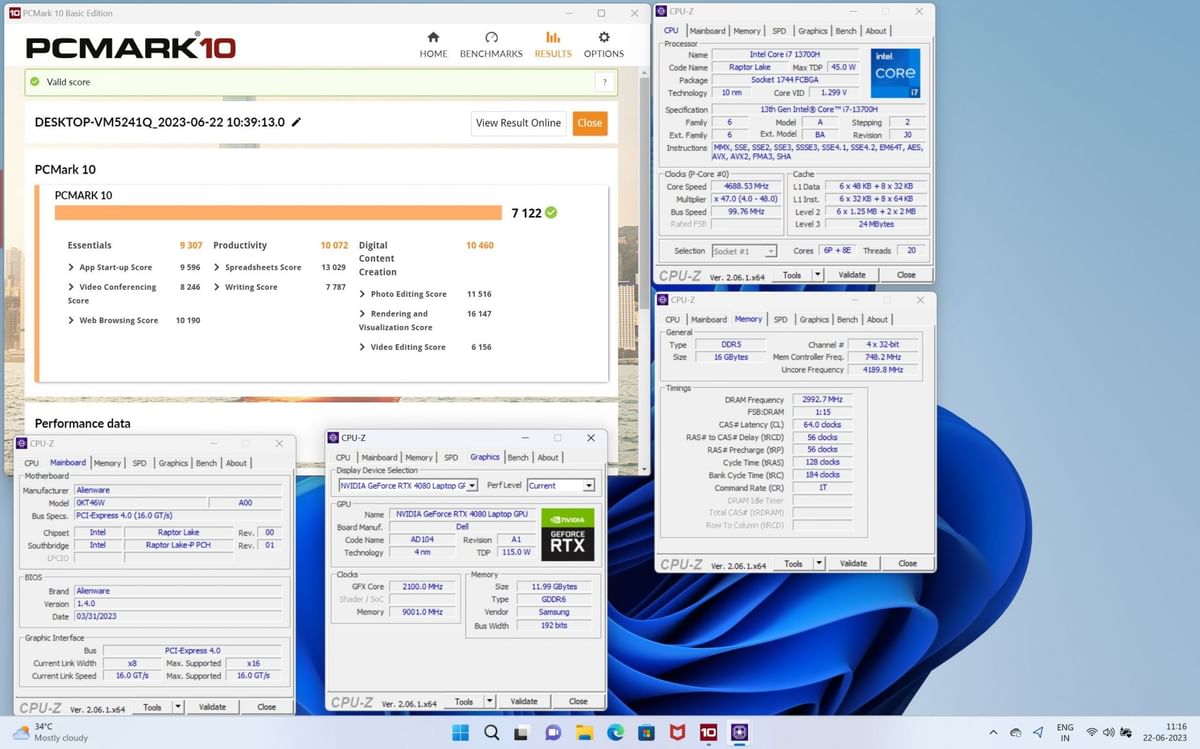1200x749 pixels.
Task: Expand the Photo Editing Score row
Action: tap(363, 294)
